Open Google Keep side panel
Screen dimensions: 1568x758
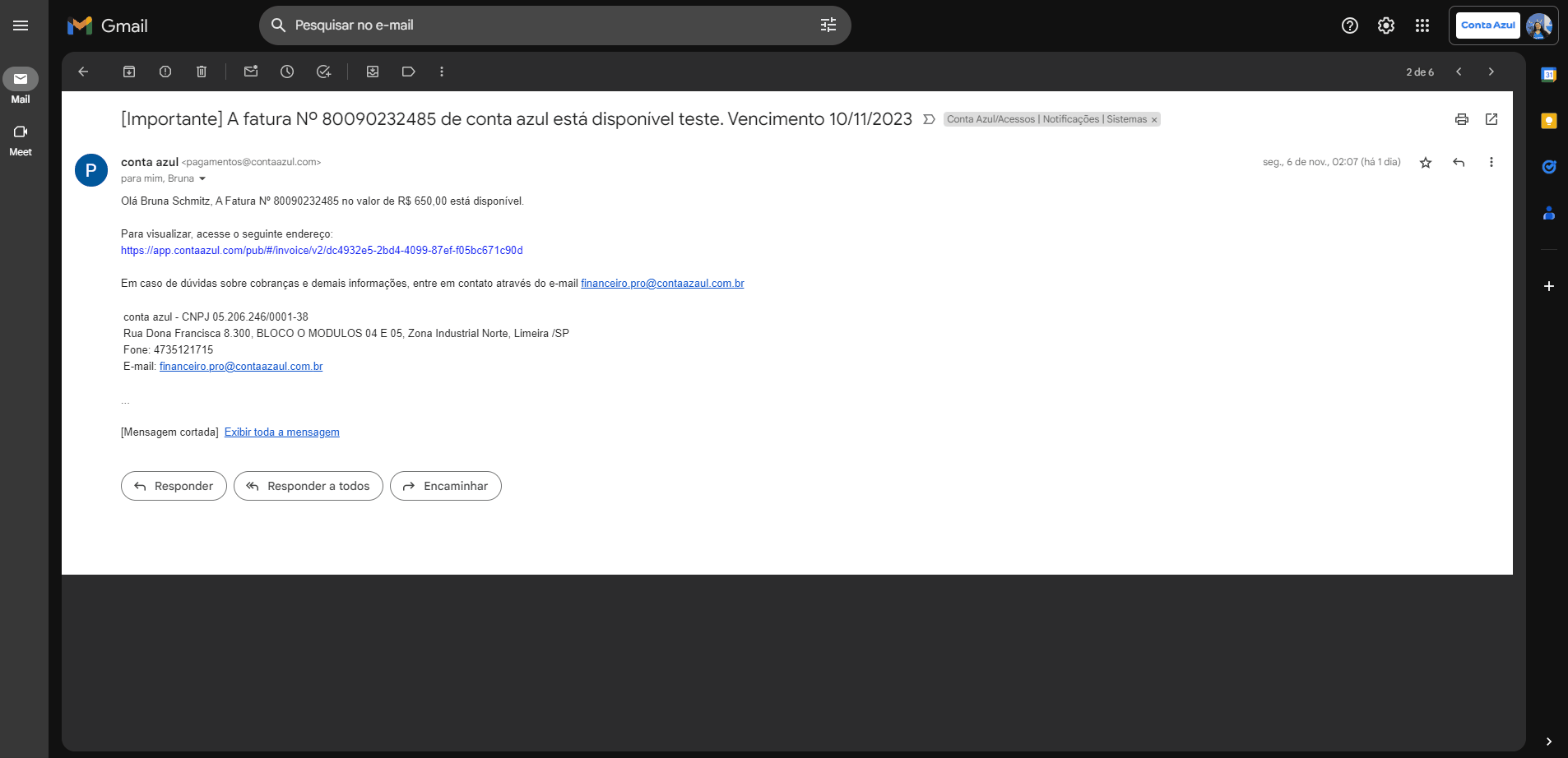pos(1549,121)
